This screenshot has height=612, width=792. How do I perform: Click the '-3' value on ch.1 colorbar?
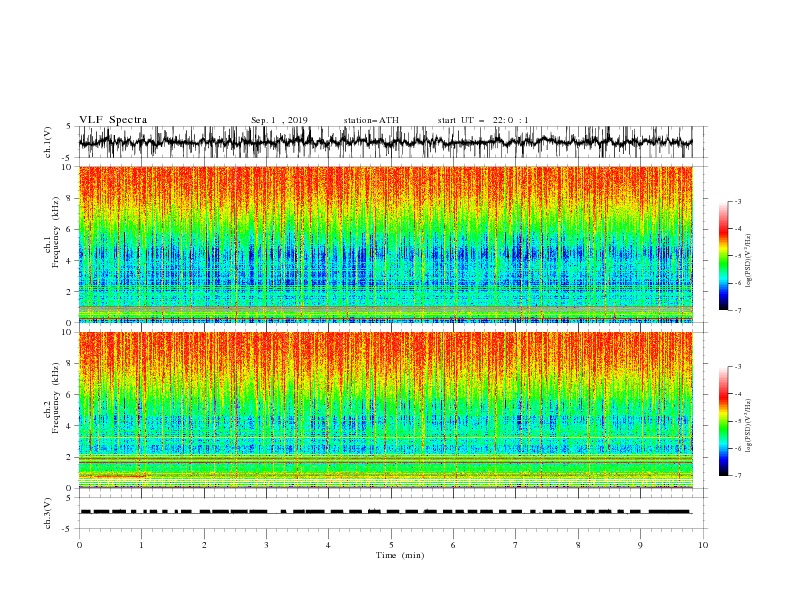tap(737, 201)
